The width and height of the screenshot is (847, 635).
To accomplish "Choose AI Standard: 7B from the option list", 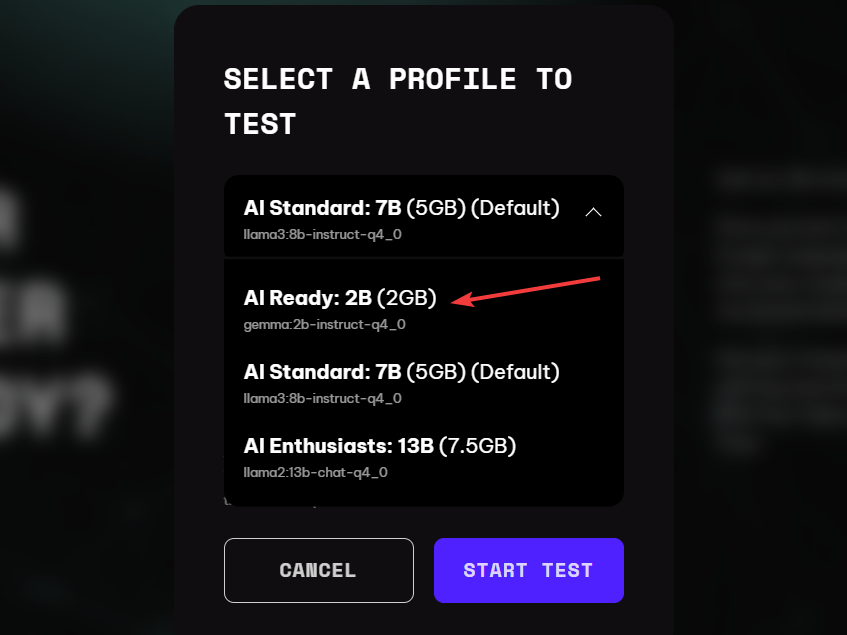I will pos(424,383).
